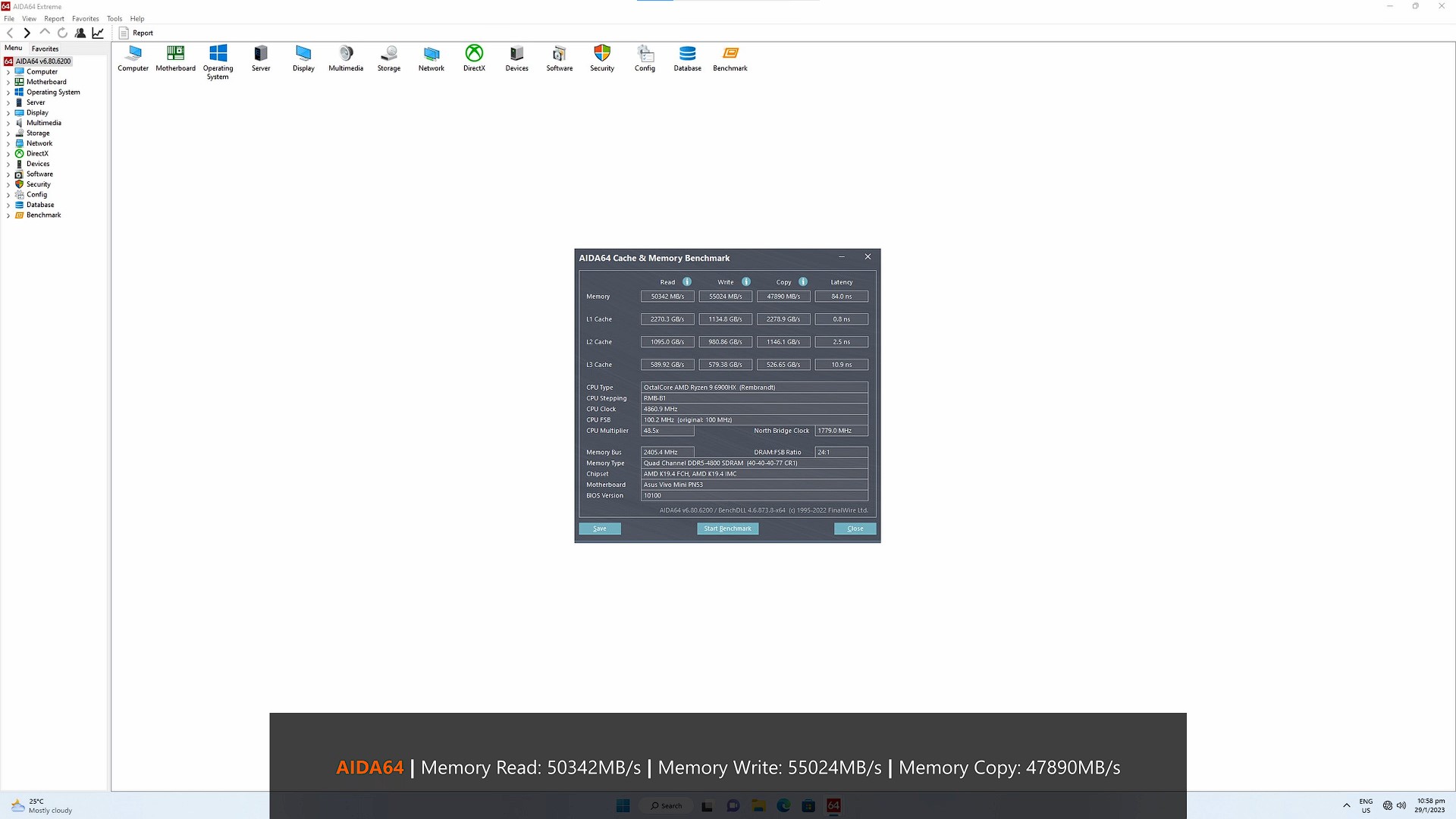This screenshot has height=819, width=1456.
Task: Open the Favorites menu
Action: (x=85, y=18)
